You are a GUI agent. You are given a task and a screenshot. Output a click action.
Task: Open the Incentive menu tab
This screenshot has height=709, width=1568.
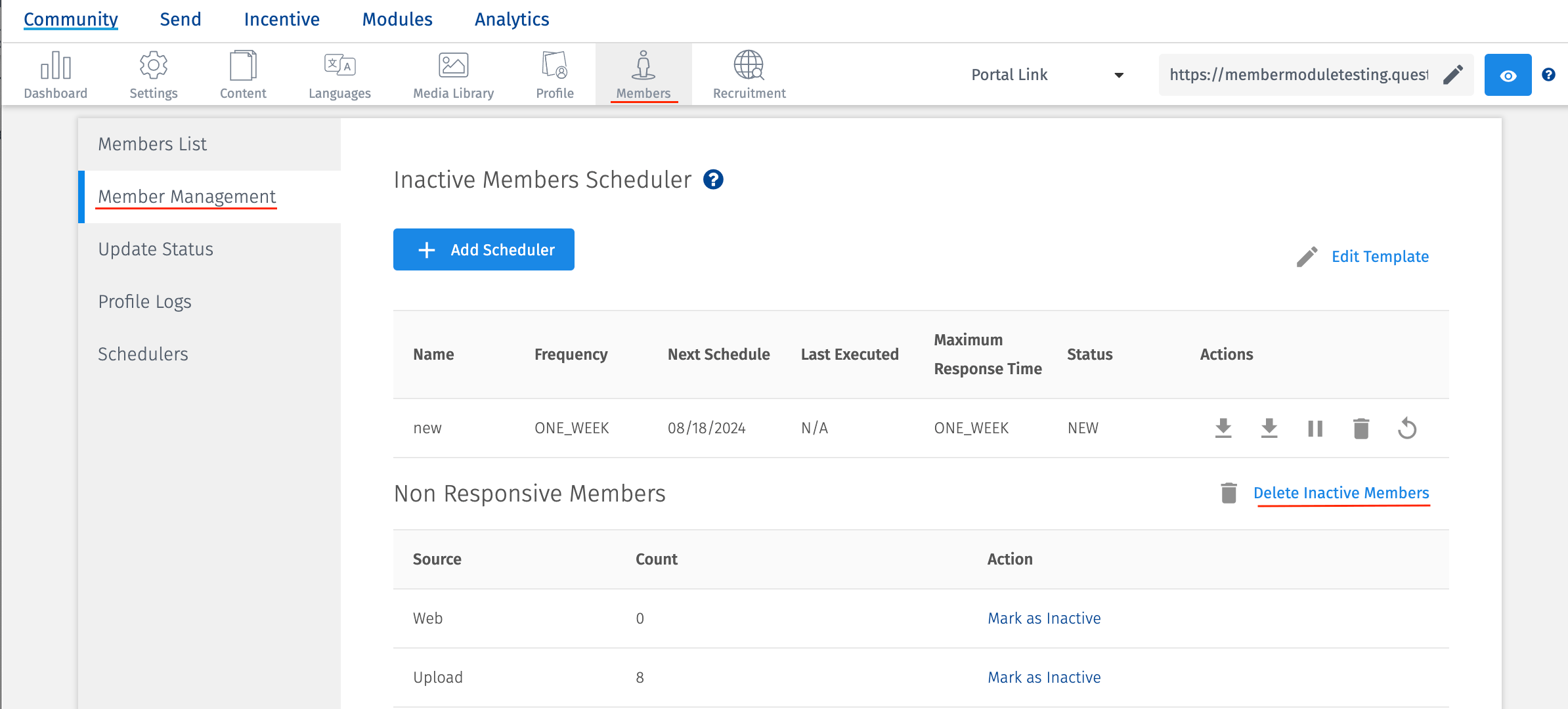pos(282,20)
